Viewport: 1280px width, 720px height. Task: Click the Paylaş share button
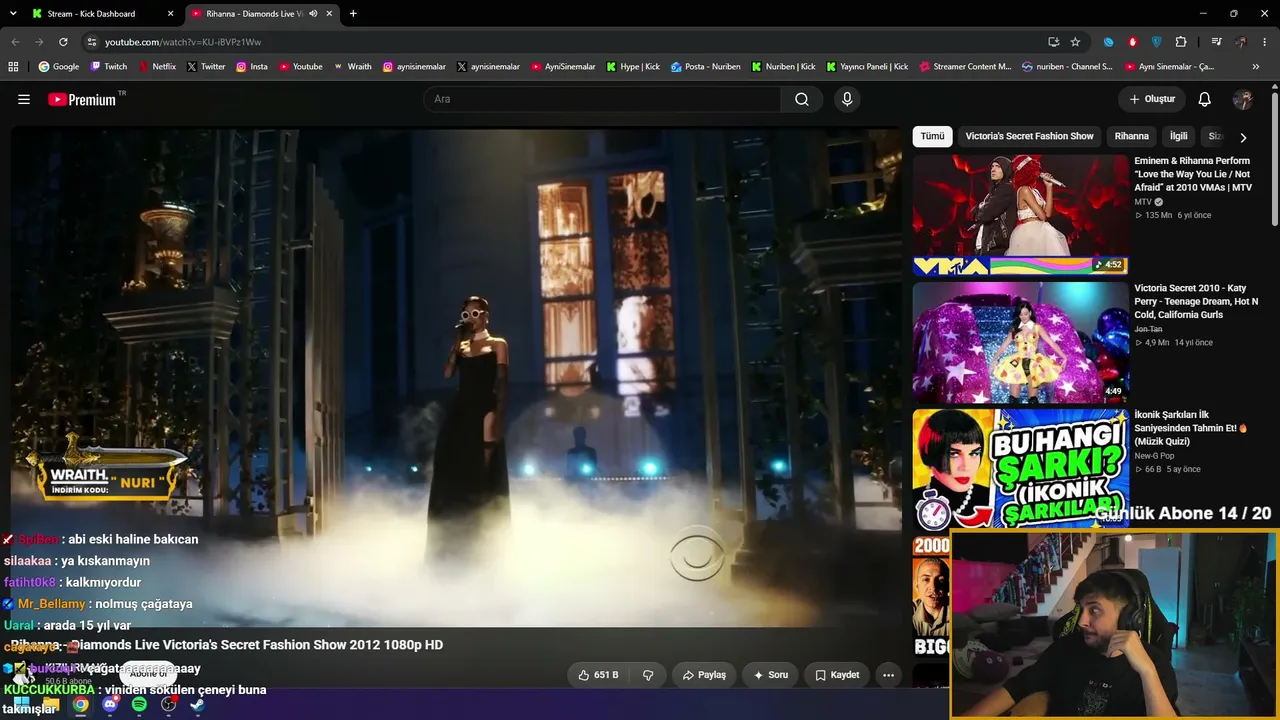tap(704, 675)
